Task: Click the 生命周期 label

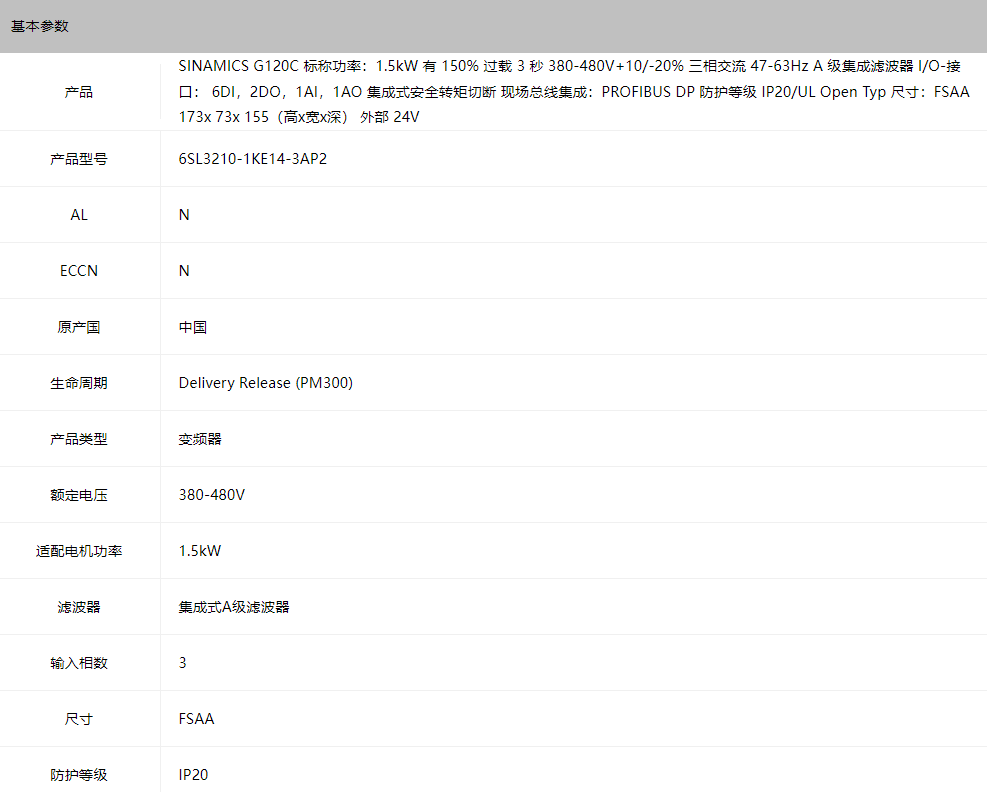Action: (79, 383)
